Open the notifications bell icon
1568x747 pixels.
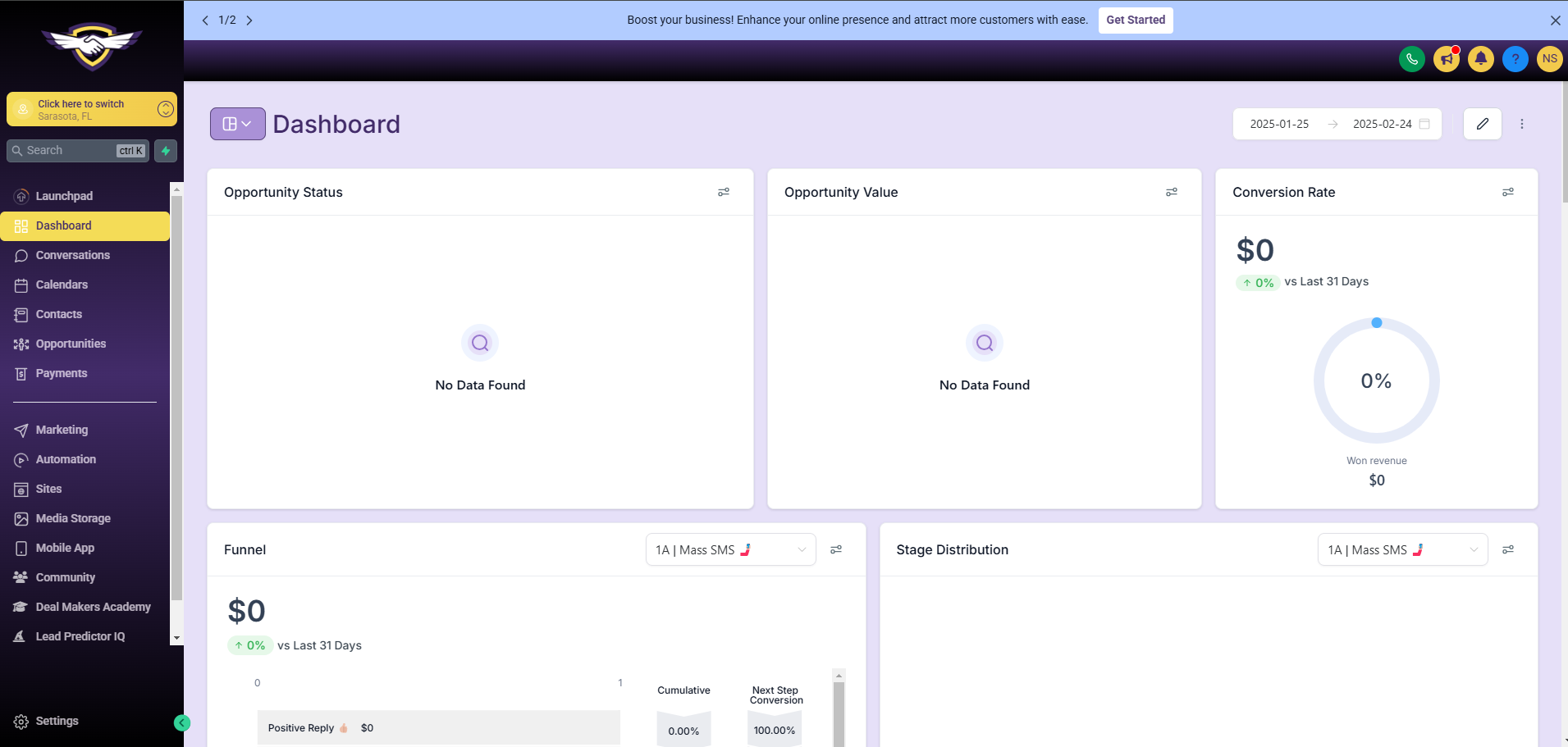click(x=1481, y=59)
